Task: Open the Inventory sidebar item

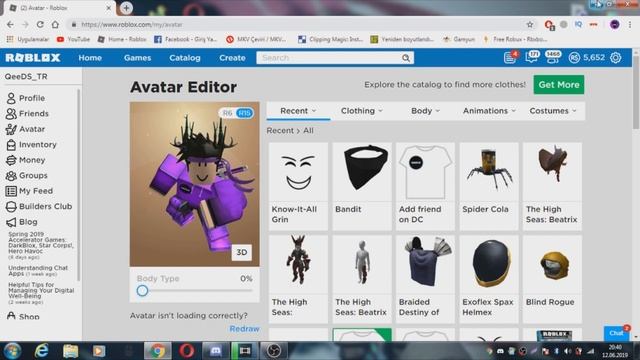Action: pyautogui.click(x=31, y=144)
